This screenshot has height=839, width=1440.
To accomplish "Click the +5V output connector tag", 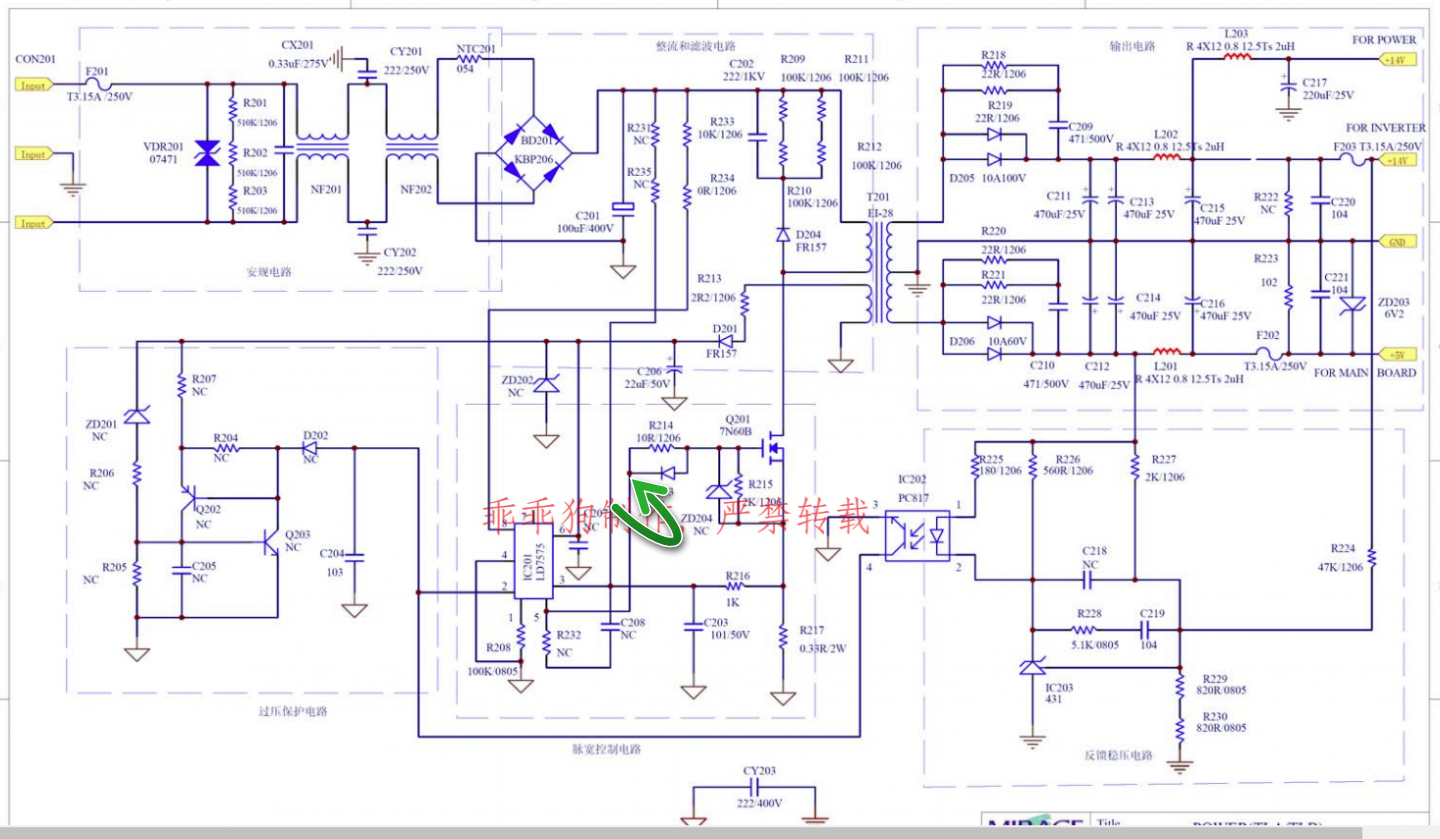I will coord(1396,355).
